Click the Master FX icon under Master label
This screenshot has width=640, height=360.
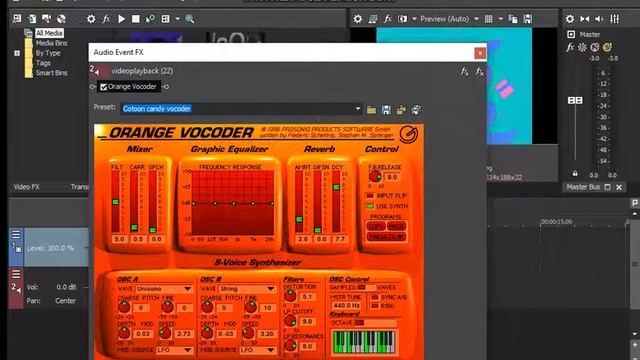[x=570, y=47]
